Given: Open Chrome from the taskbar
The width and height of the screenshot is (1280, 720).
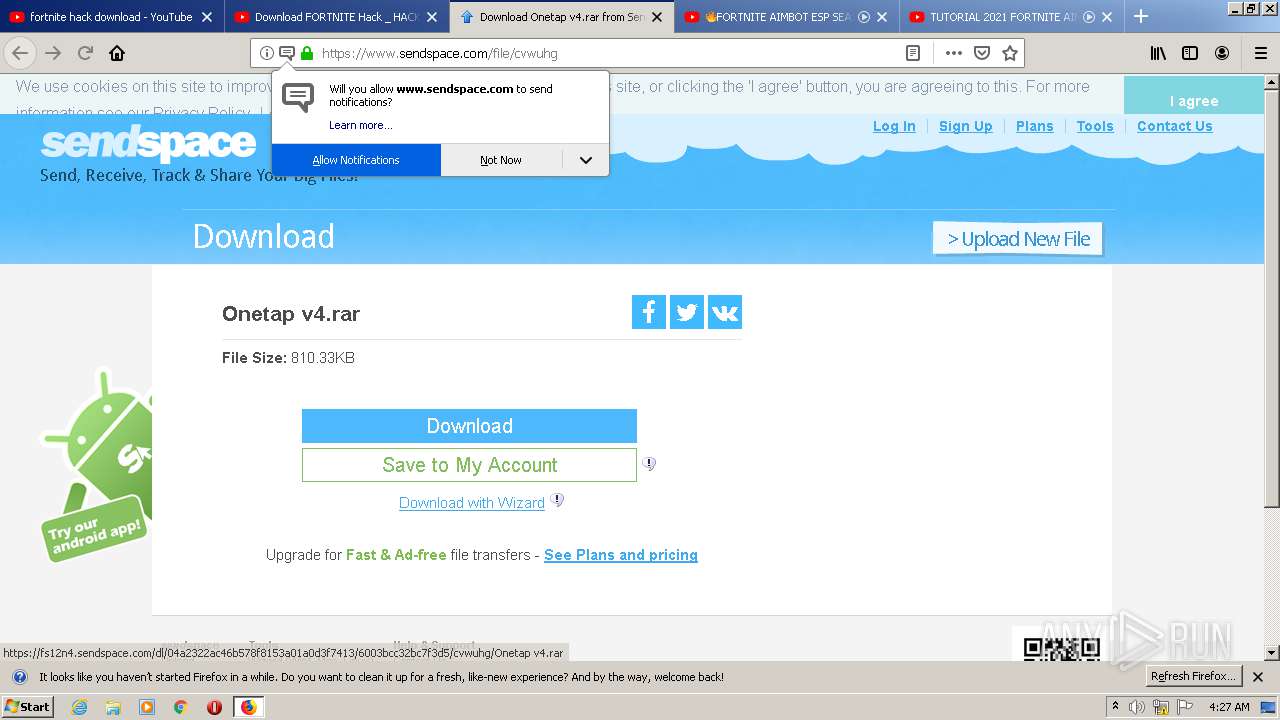Looking at the screenshot, I should (180, 707).
